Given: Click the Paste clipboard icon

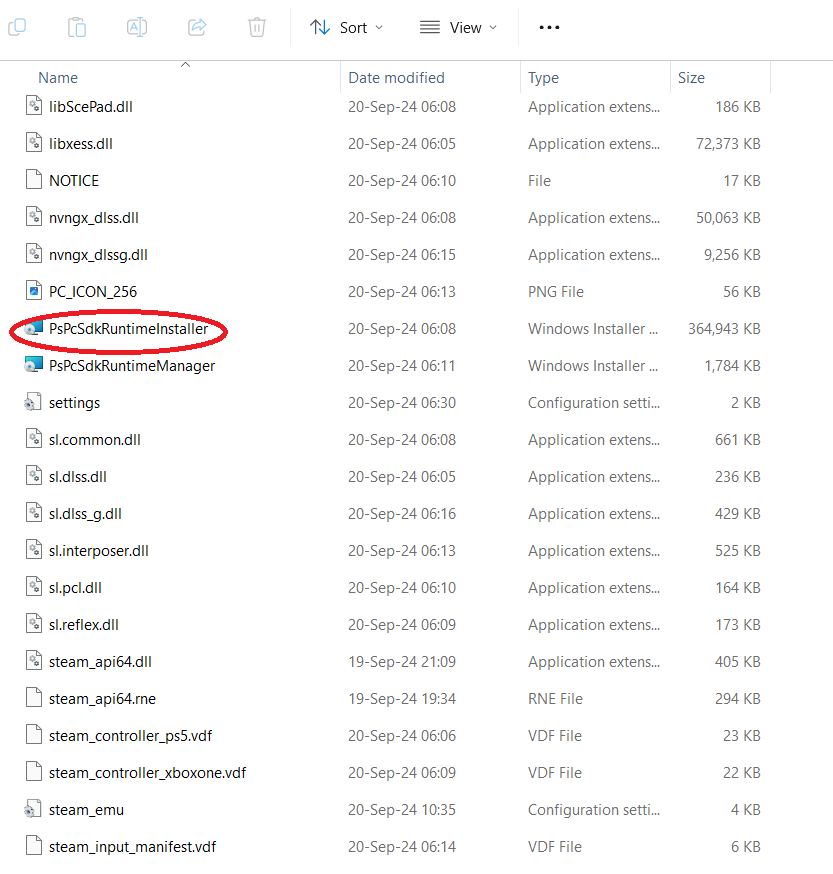Looking at the screenshot, I should click(77, 27).
